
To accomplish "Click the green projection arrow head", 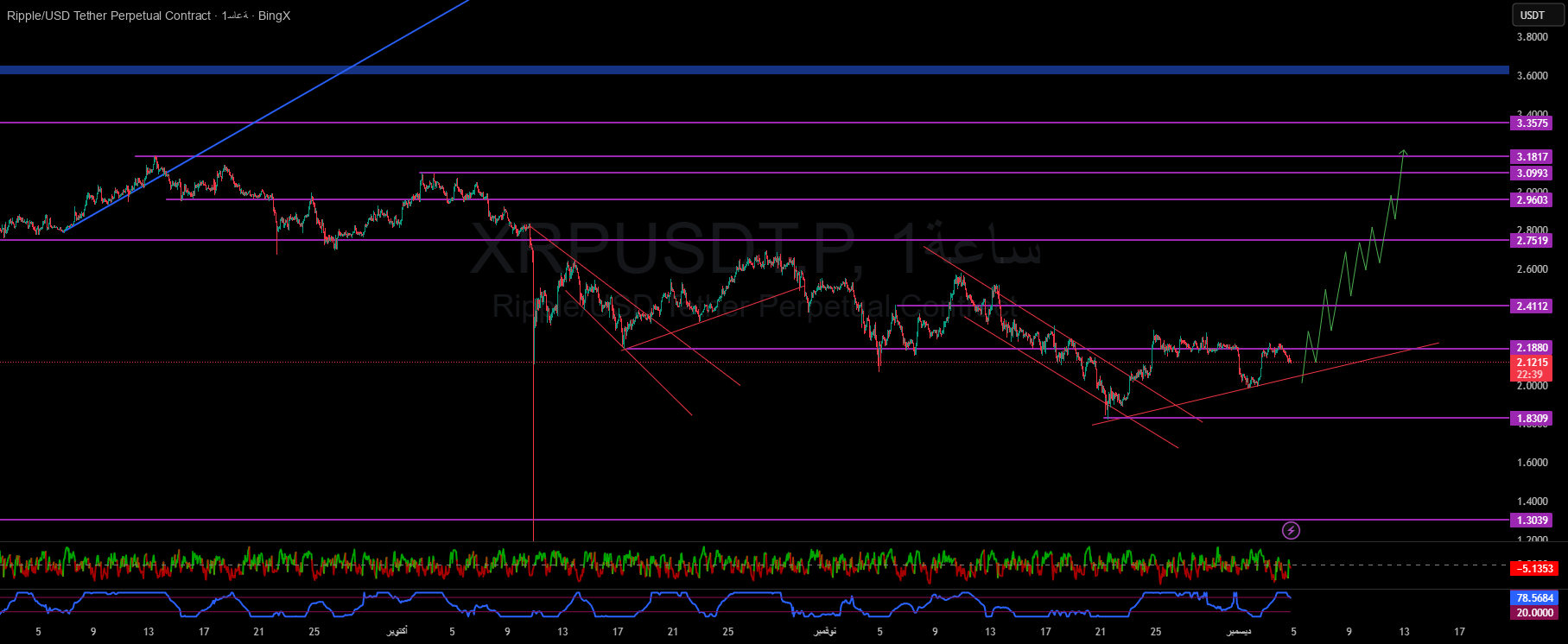I will 1404,152.
